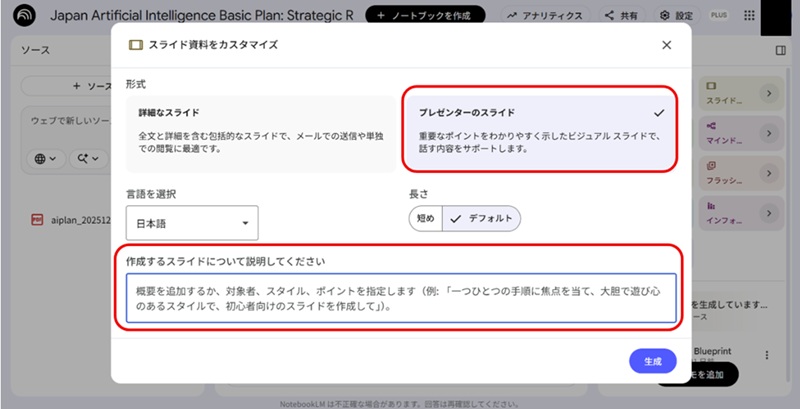Click the slide description text field
Viewport: 800px width, 409px height.
401,298
